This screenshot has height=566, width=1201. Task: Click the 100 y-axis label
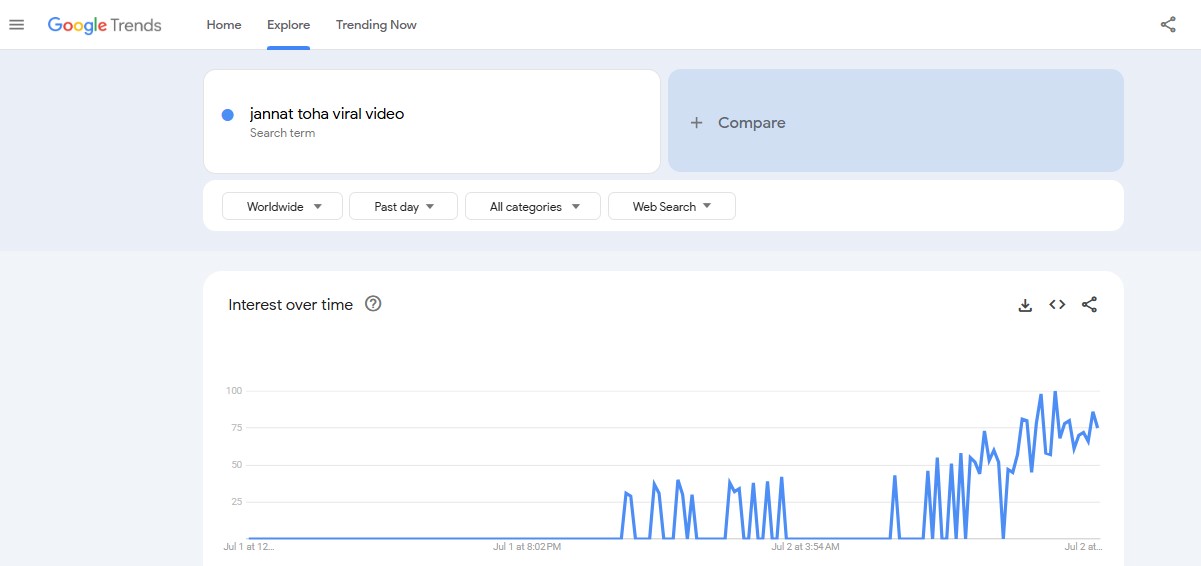234,391
